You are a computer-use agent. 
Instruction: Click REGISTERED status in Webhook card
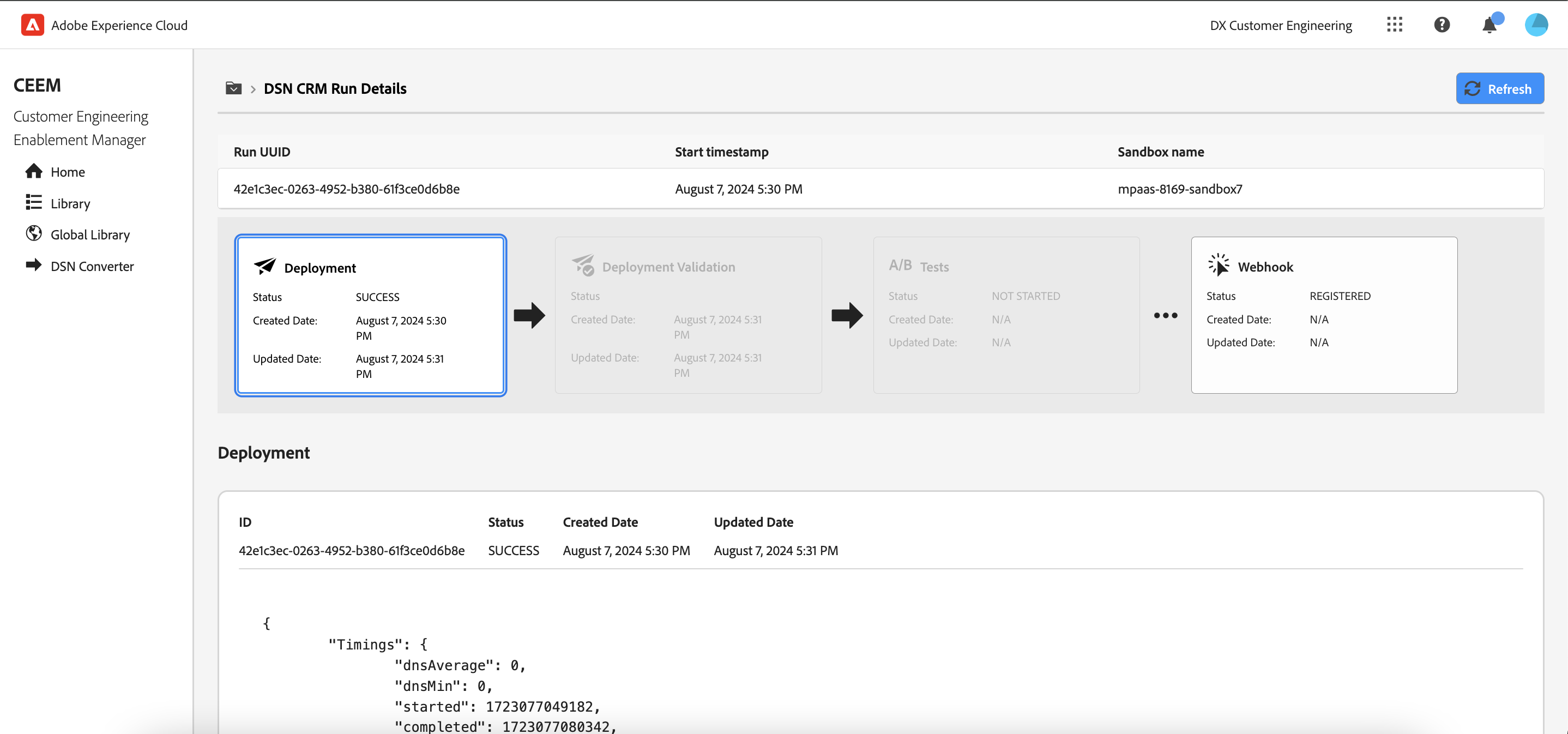point(1340,296)
